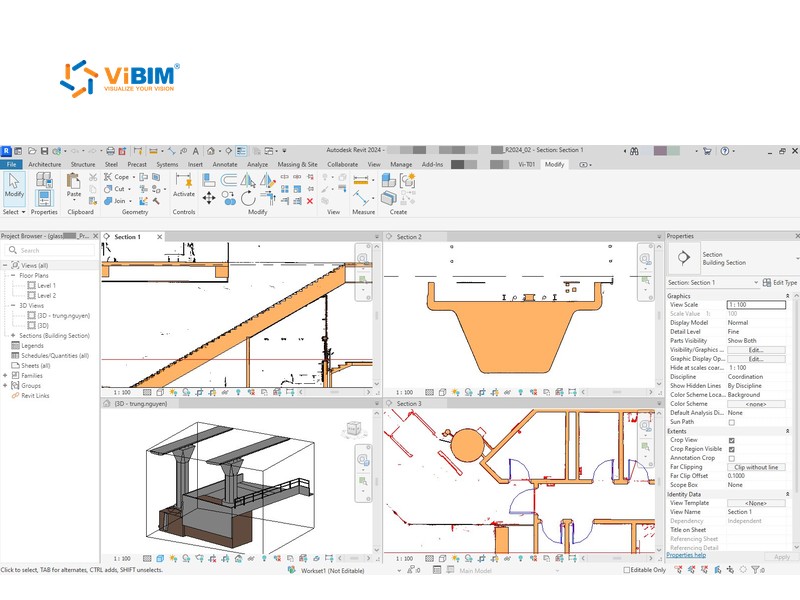800x600 pixels.
Task: Click the Properties palette ribbon icon
Action: pyautogui.click(x=44, y=197)
